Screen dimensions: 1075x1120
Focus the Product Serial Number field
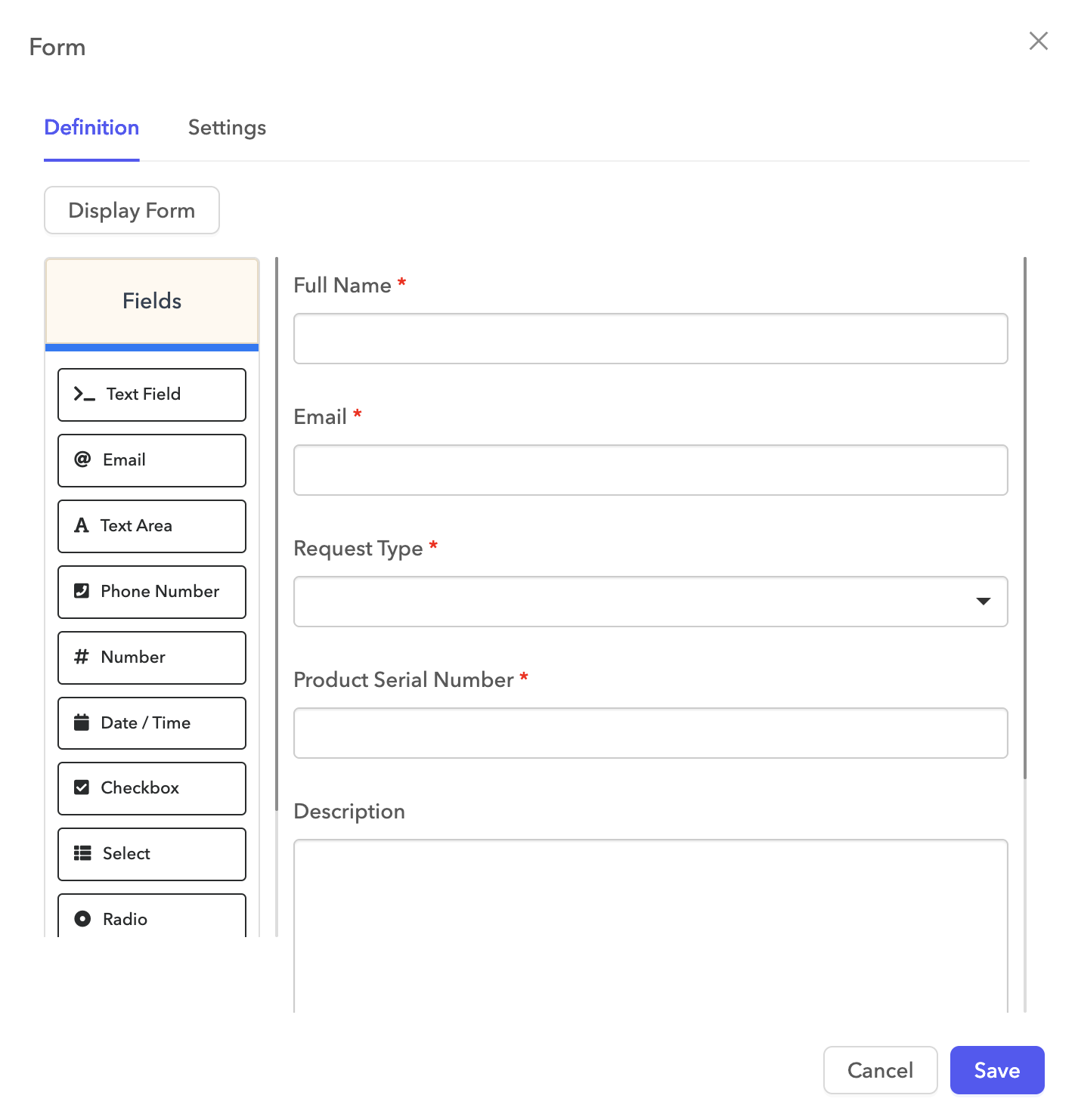click(650, 733)
